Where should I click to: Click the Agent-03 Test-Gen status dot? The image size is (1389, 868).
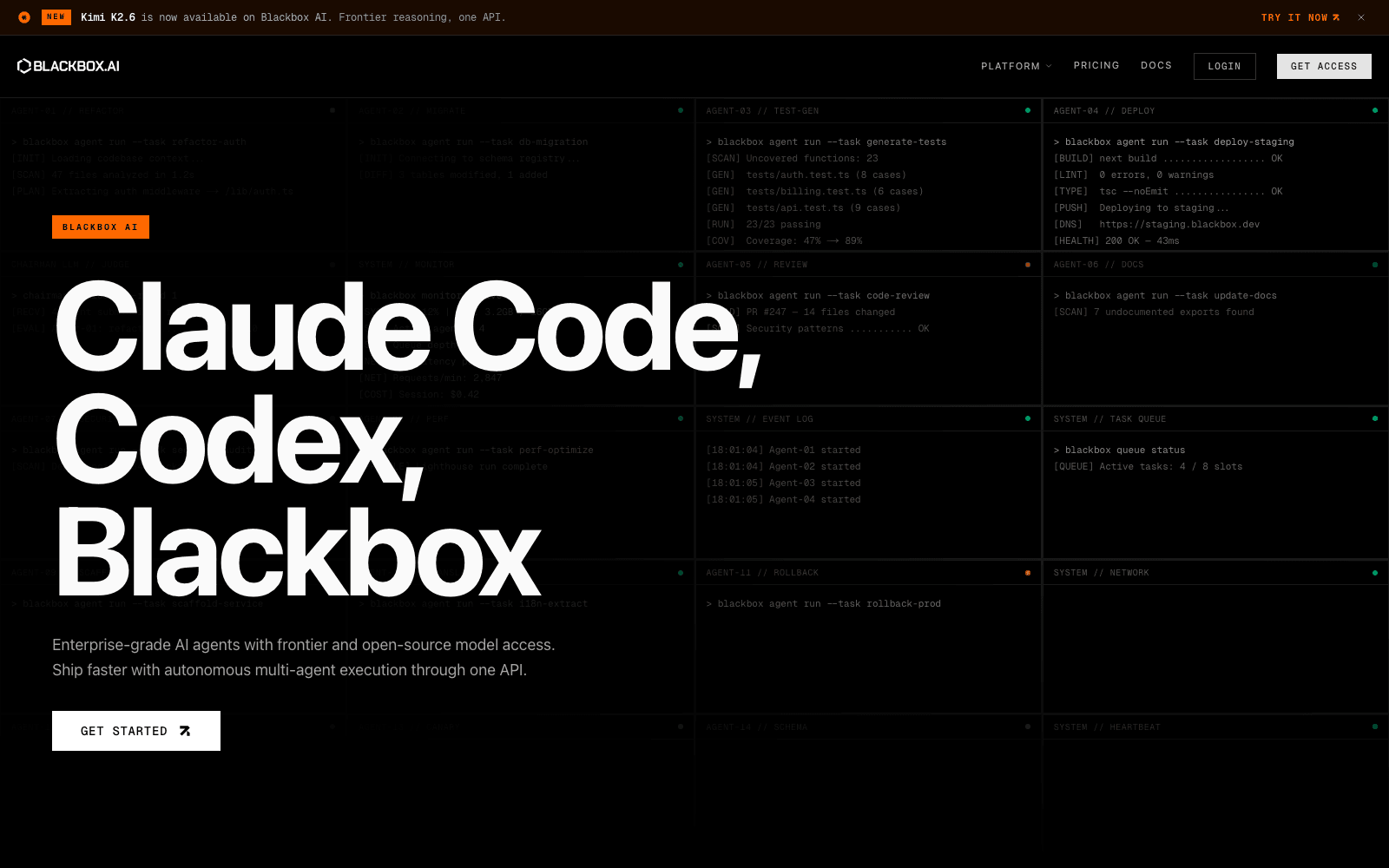point(1028,110)
